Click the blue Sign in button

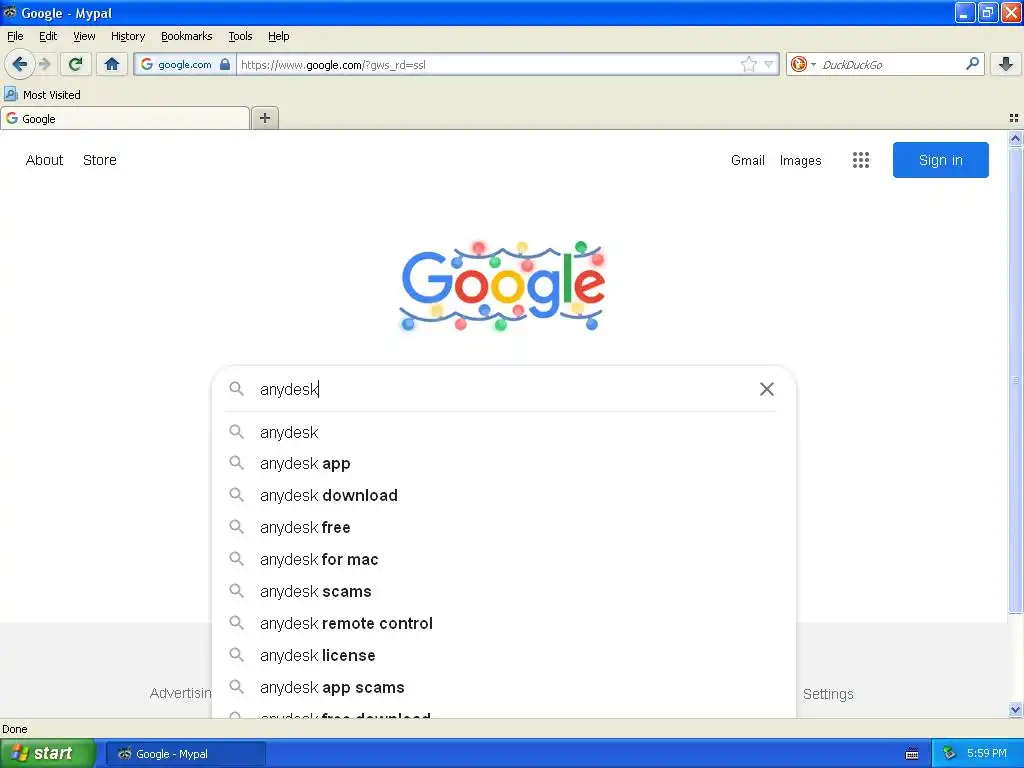tap(940, 160)
